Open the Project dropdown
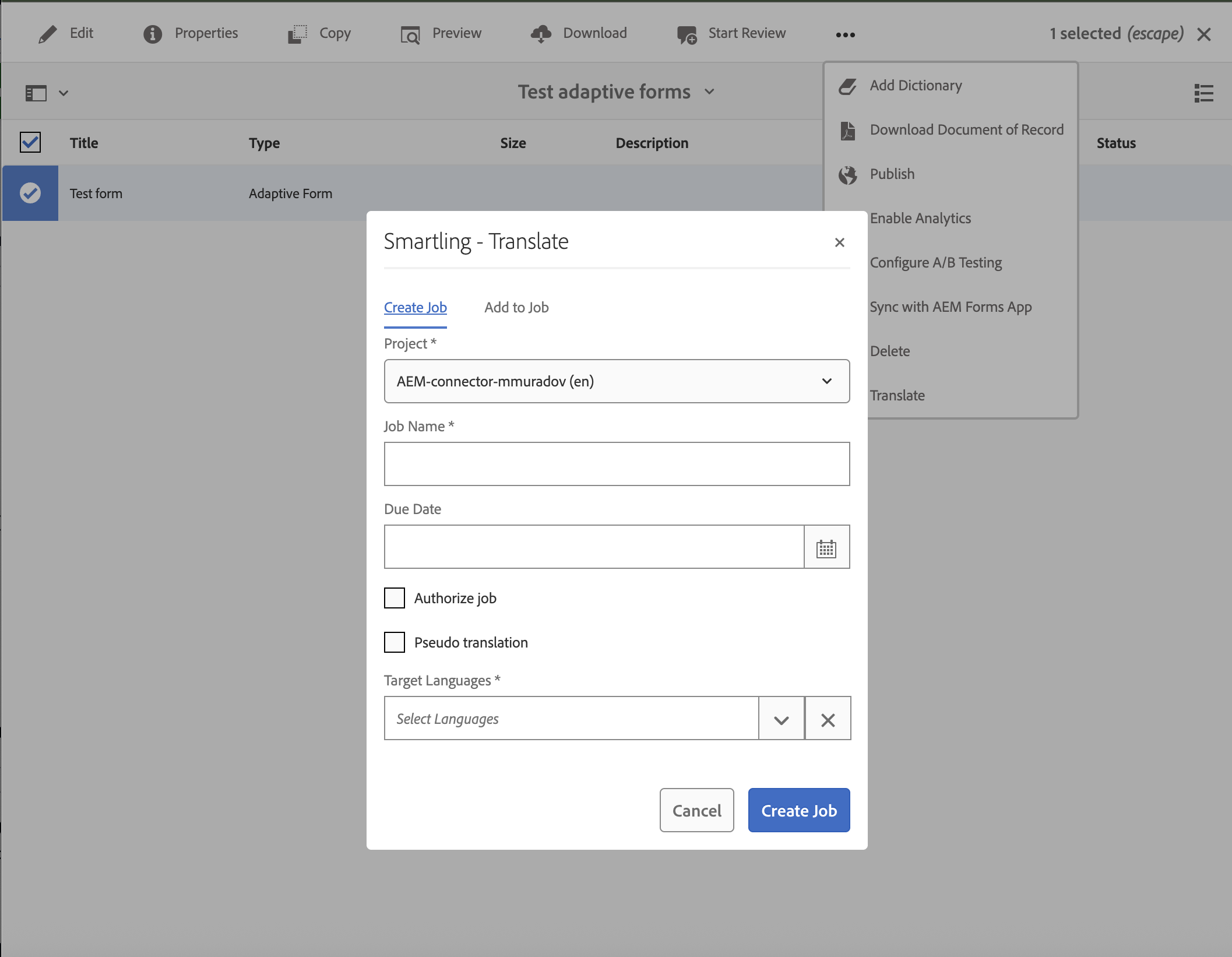 coord(617,381)
